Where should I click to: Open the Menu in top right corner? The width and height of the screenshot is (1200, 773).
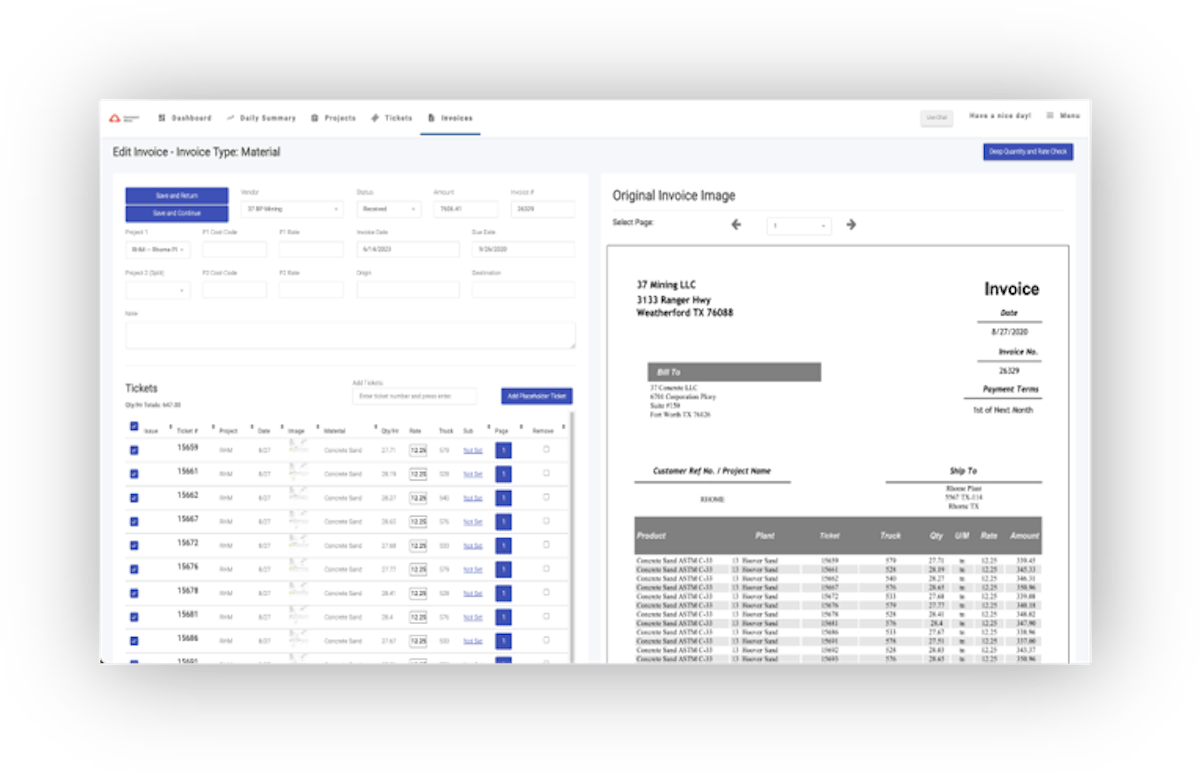pyautogui.click(x=1063, y=115)
